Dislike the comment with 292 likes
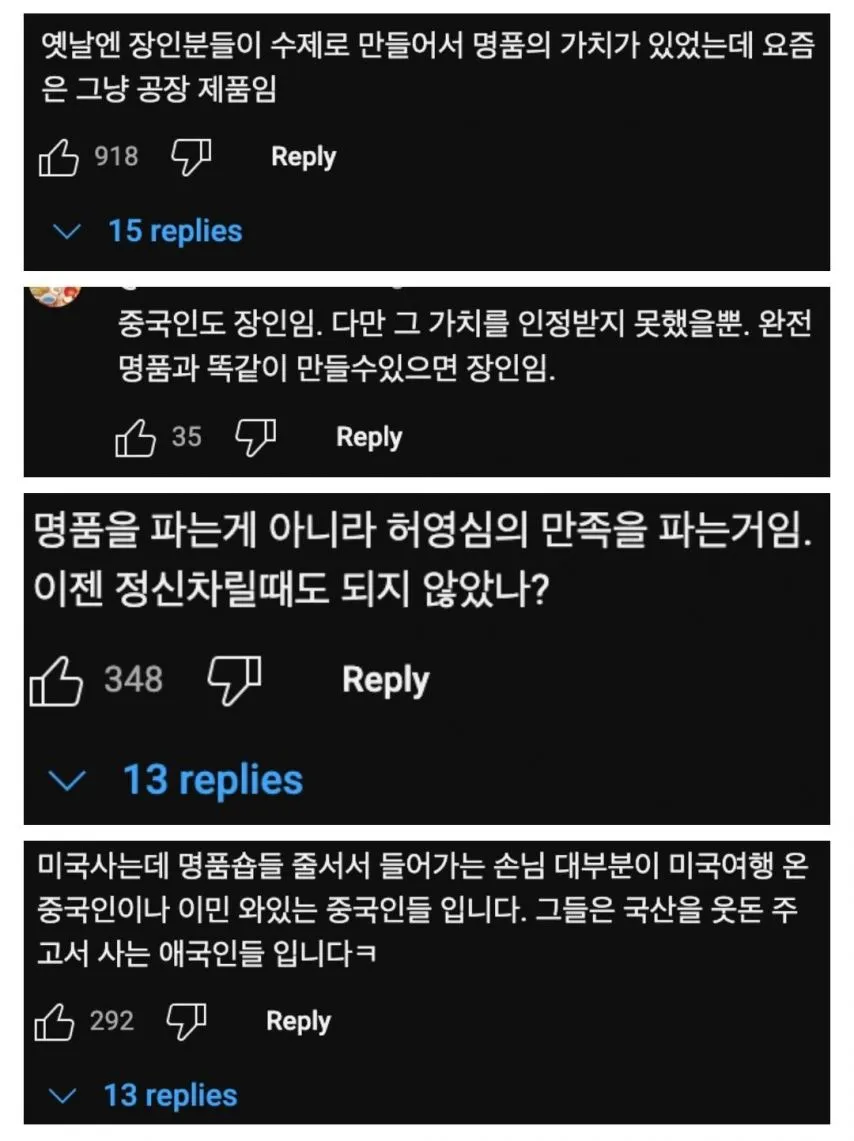The height and width of the screenshot is (1141, 854). point(187,1021)
